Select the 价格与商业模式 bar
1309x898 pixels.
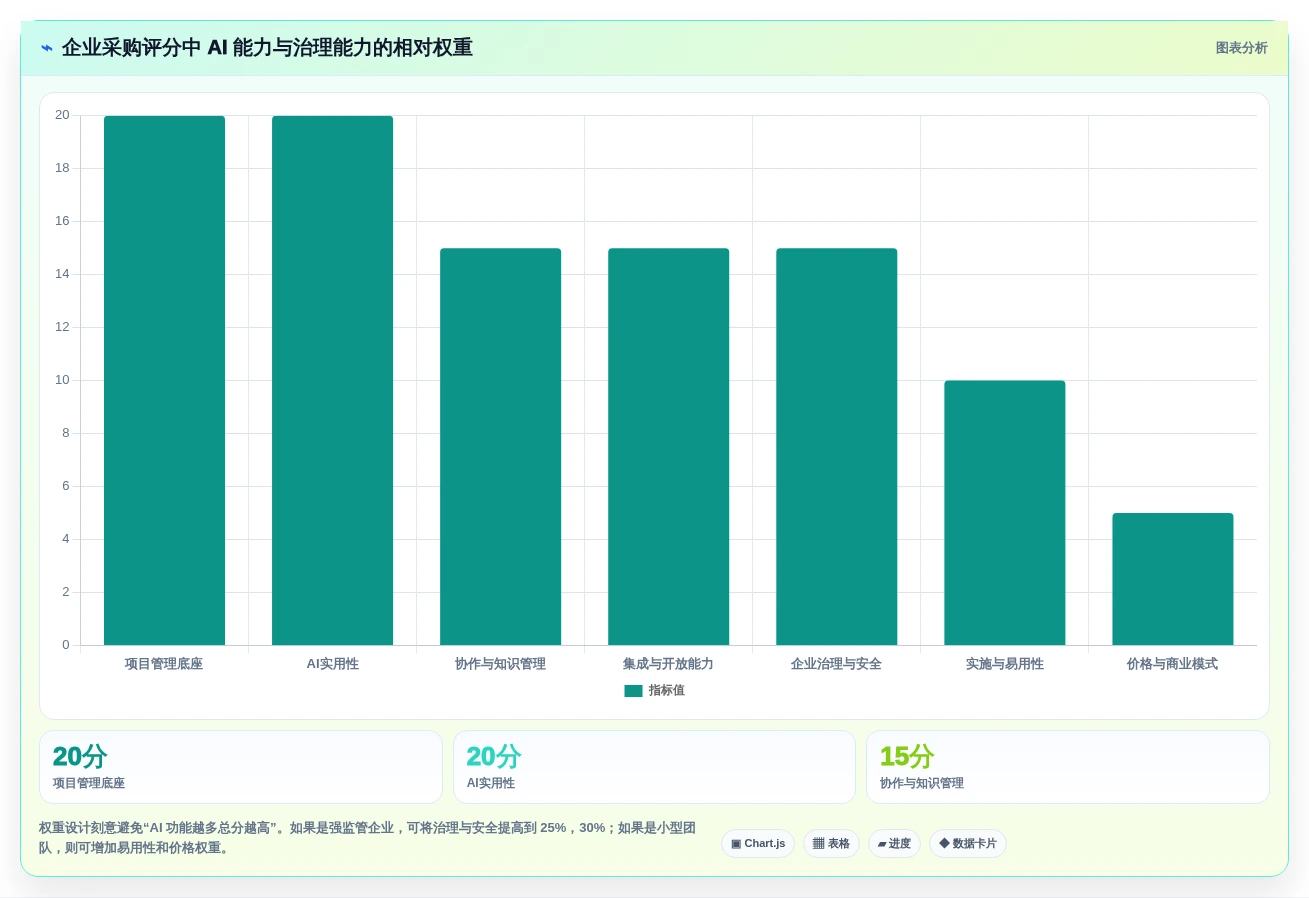point(1172,579)
